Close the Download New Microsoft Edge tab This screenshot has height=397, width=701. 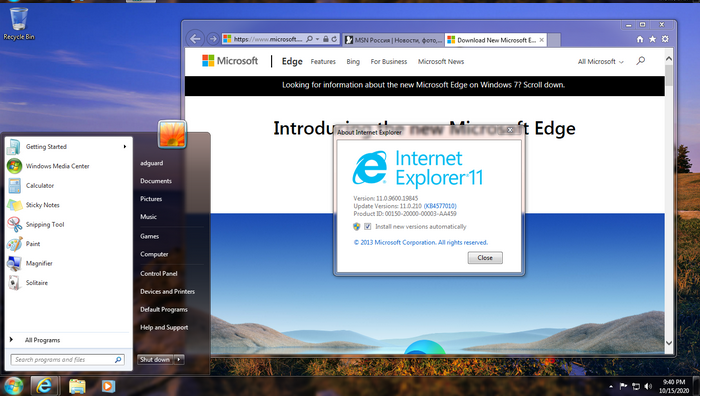click(x=542, y=40)
